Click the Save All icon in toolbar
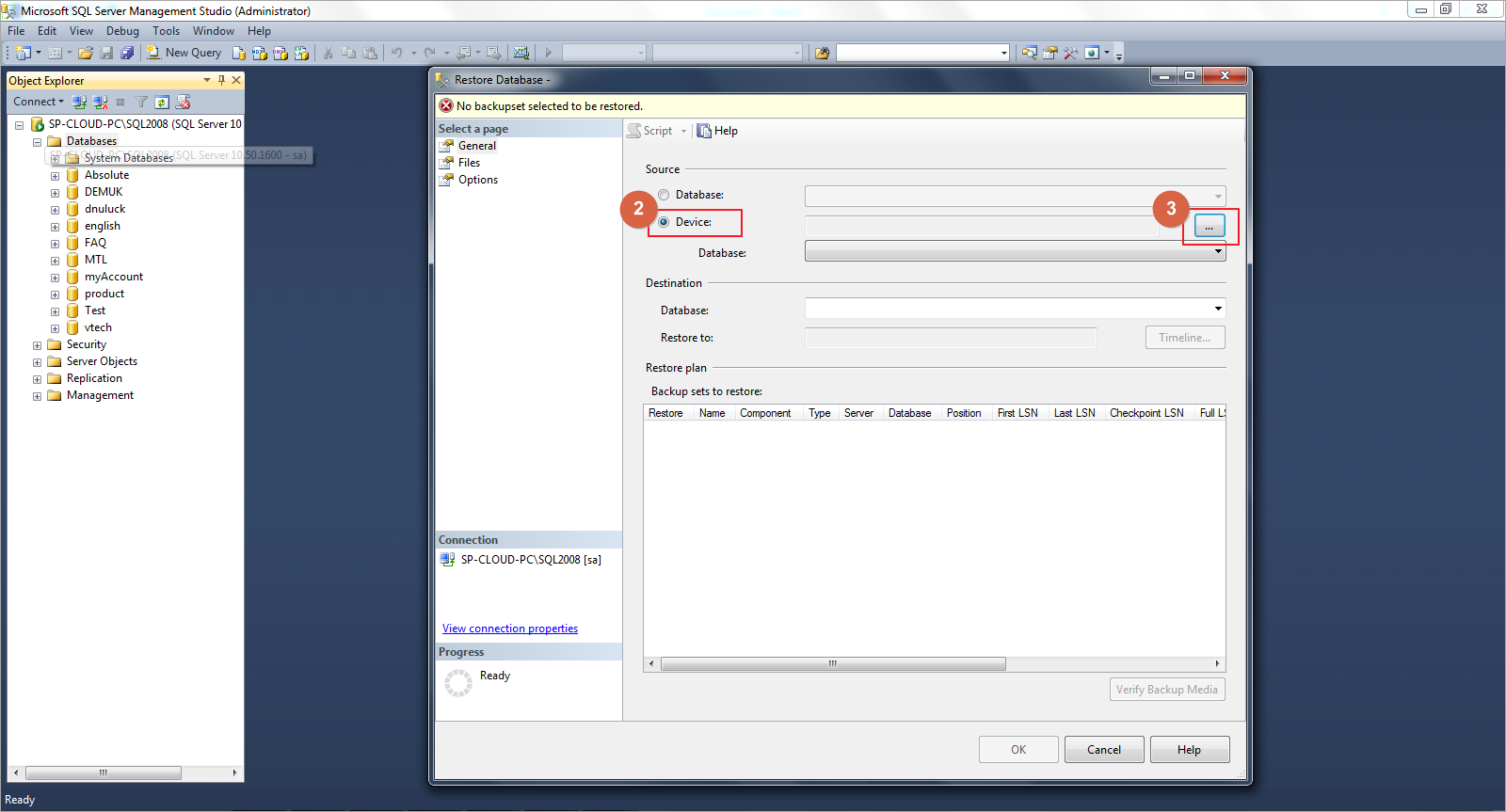Image resolution: width=1506 pixels, height=812 pixels. pos(127,53)
